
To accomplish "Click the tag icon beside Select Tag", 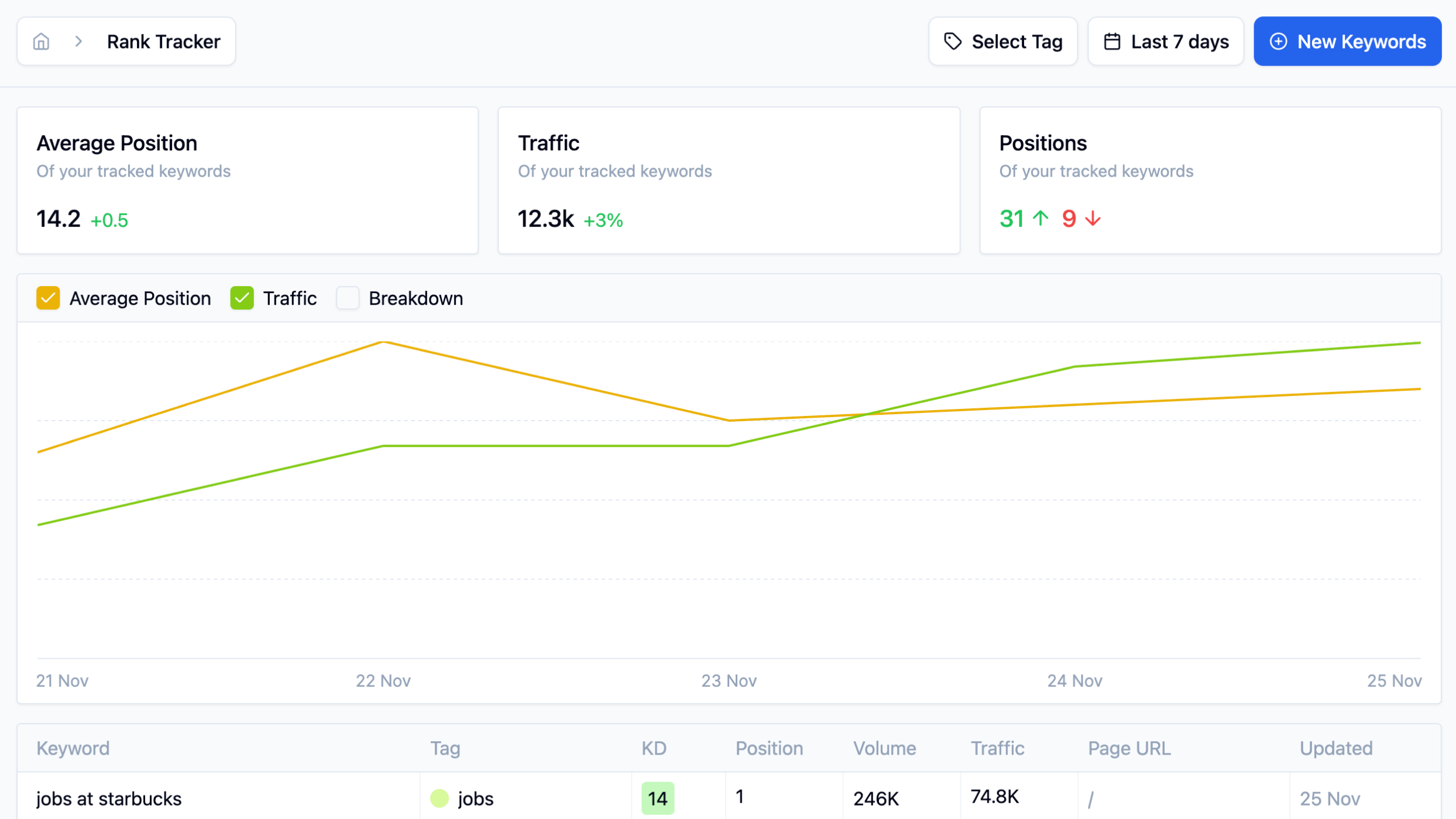I will pyautogui.click(x=953, y=42).
